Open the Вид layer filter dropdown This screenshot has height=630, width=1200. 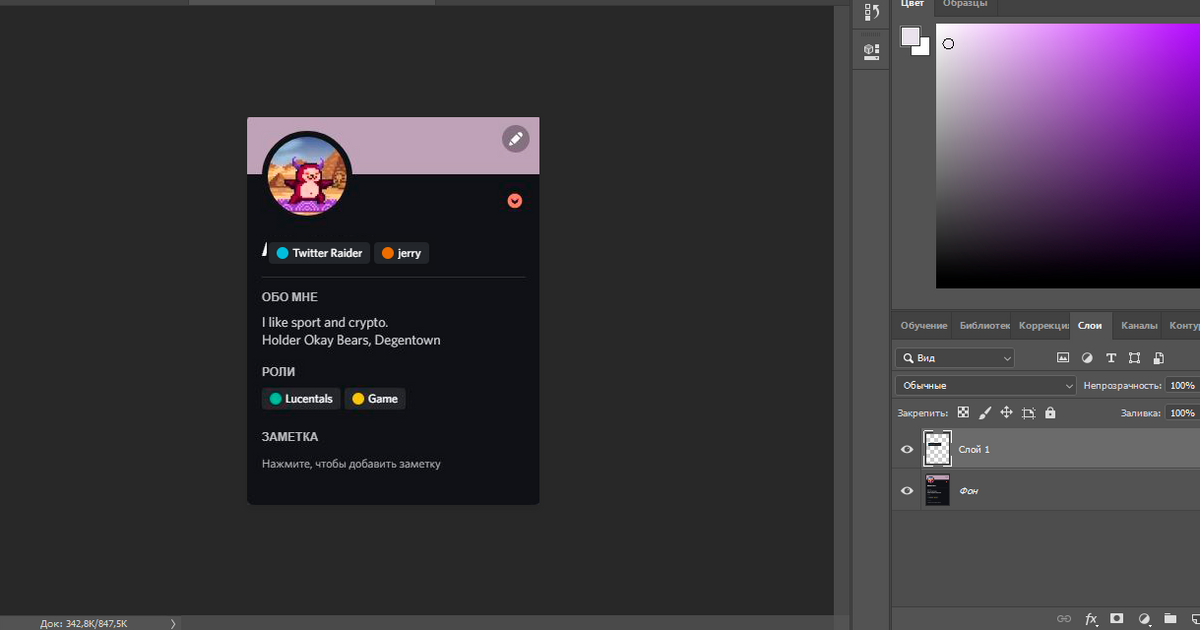pyautogui.click(x=955, y=358)
